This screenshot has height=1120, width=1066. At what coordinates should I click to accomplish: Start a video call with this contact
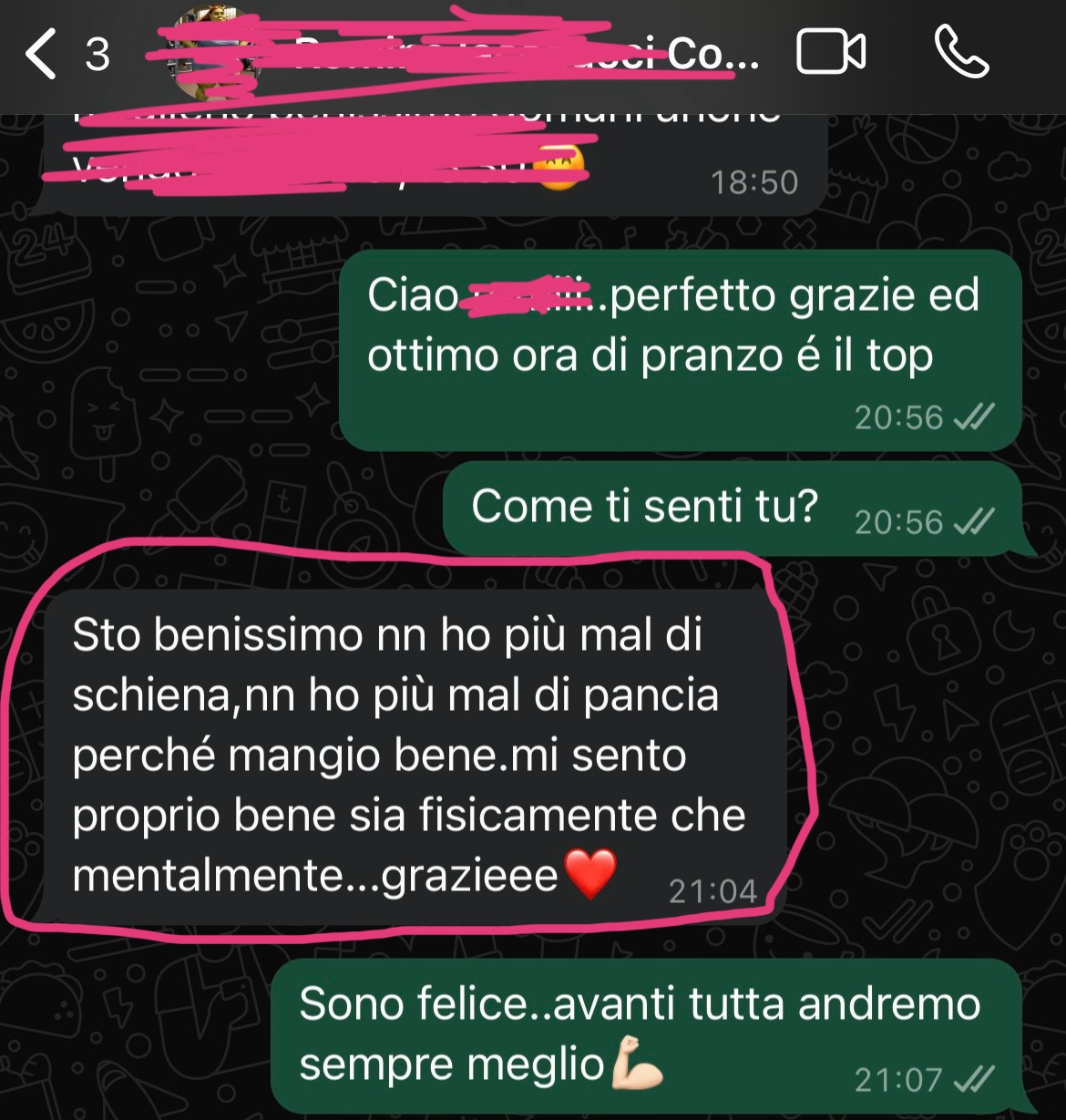[831, 52]
